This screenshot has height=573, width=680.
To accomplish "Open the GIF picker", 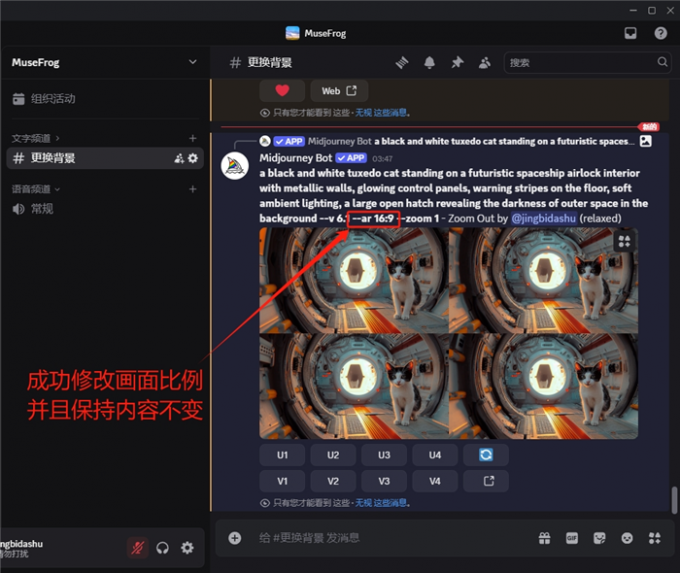I will [x=572, y=538].
